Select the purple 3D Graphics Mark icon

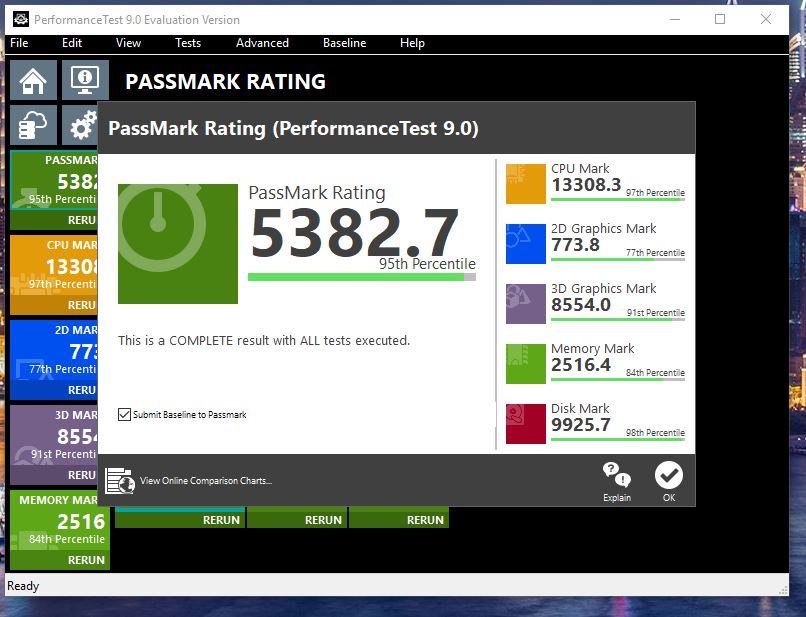coord(526,304)
